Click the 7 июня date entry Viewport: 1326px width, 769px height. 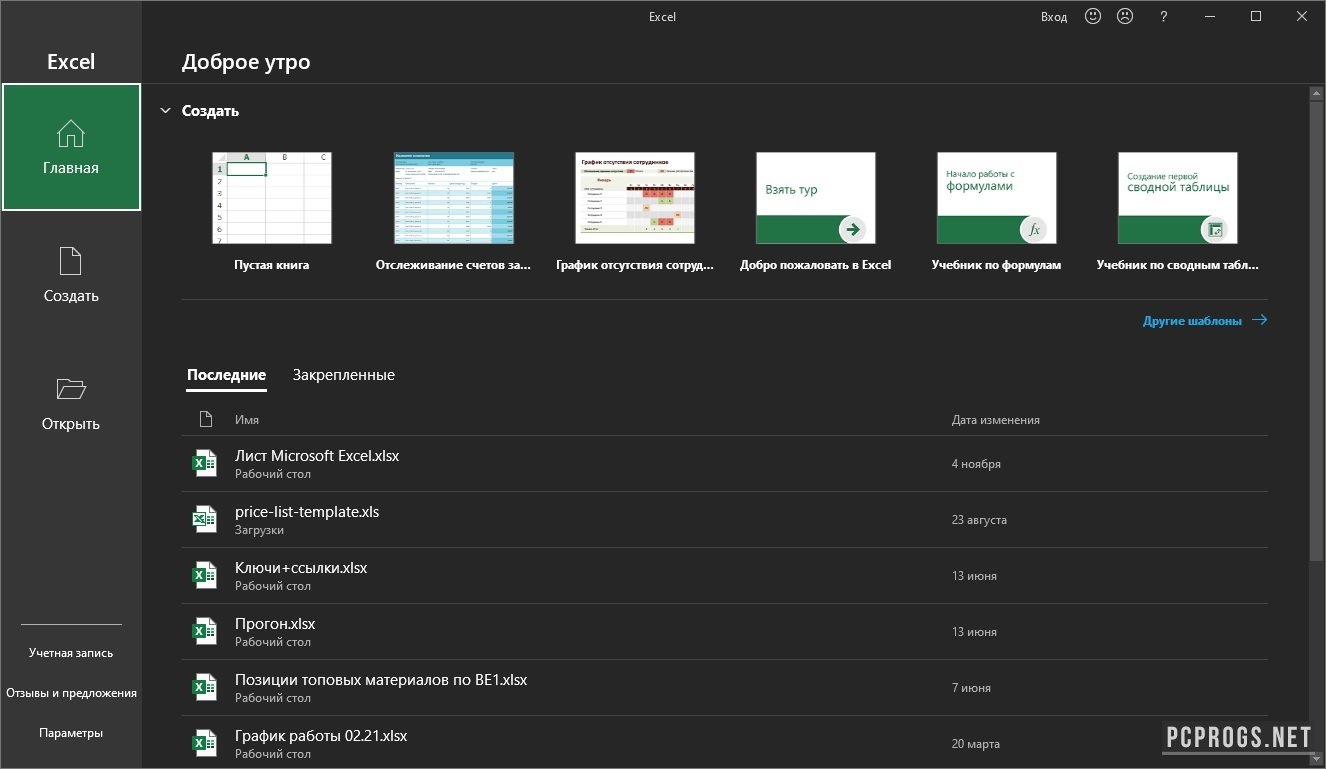pos(971,688)
